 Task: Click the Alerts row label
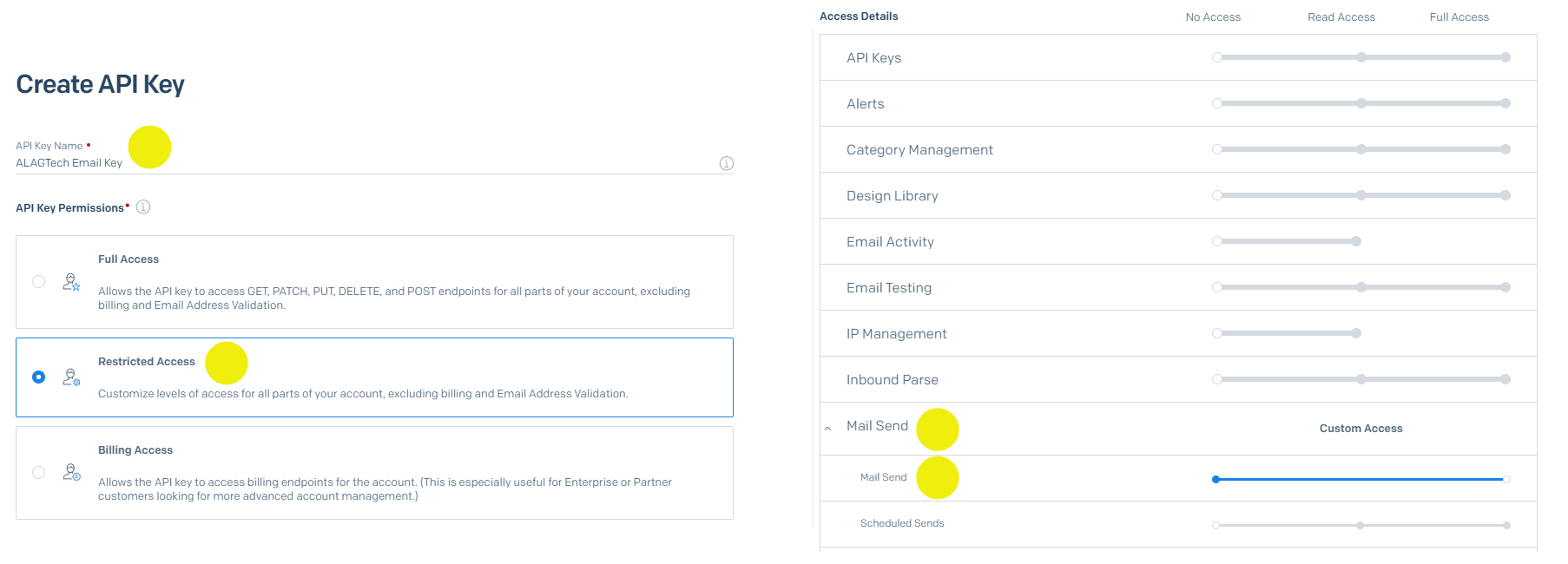tap(866, 104)
